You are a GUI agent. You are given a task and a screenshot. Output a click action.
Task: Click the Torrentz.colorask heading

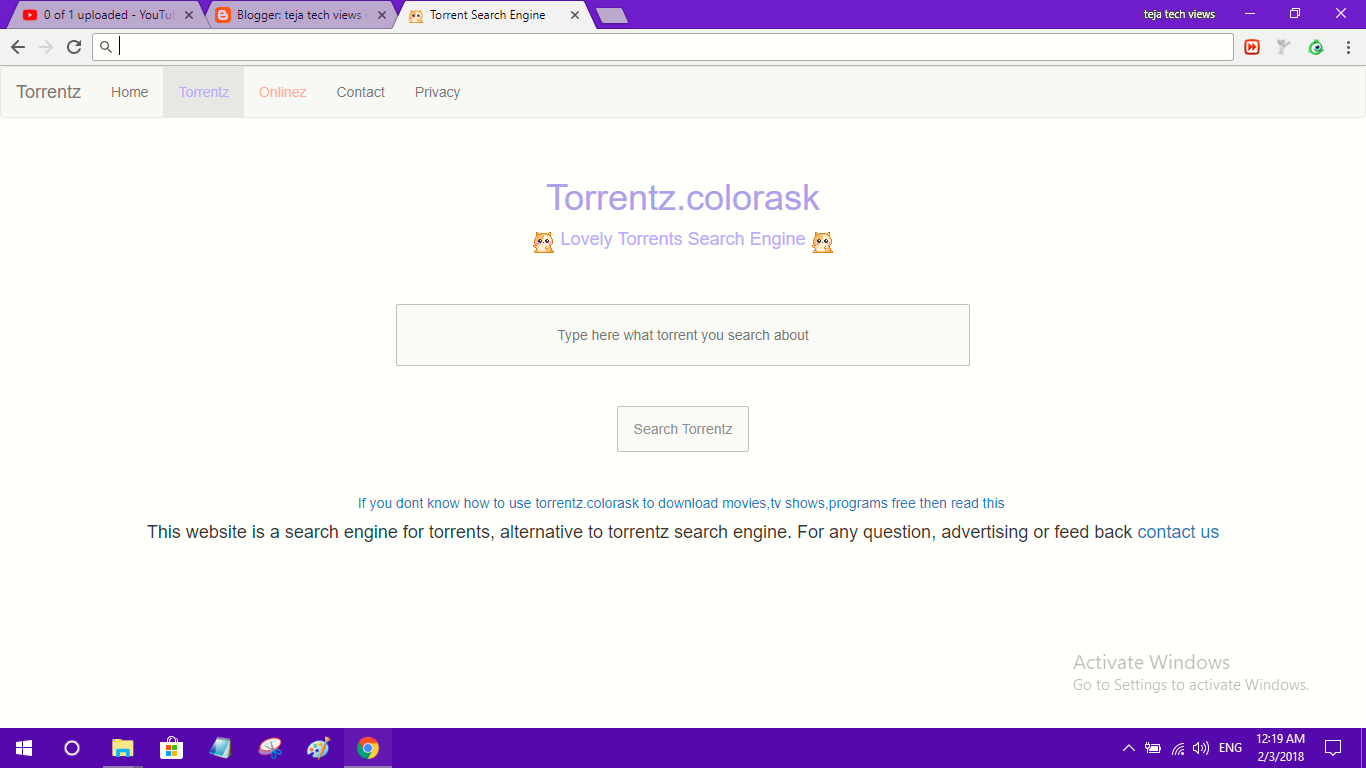(683, 198)
